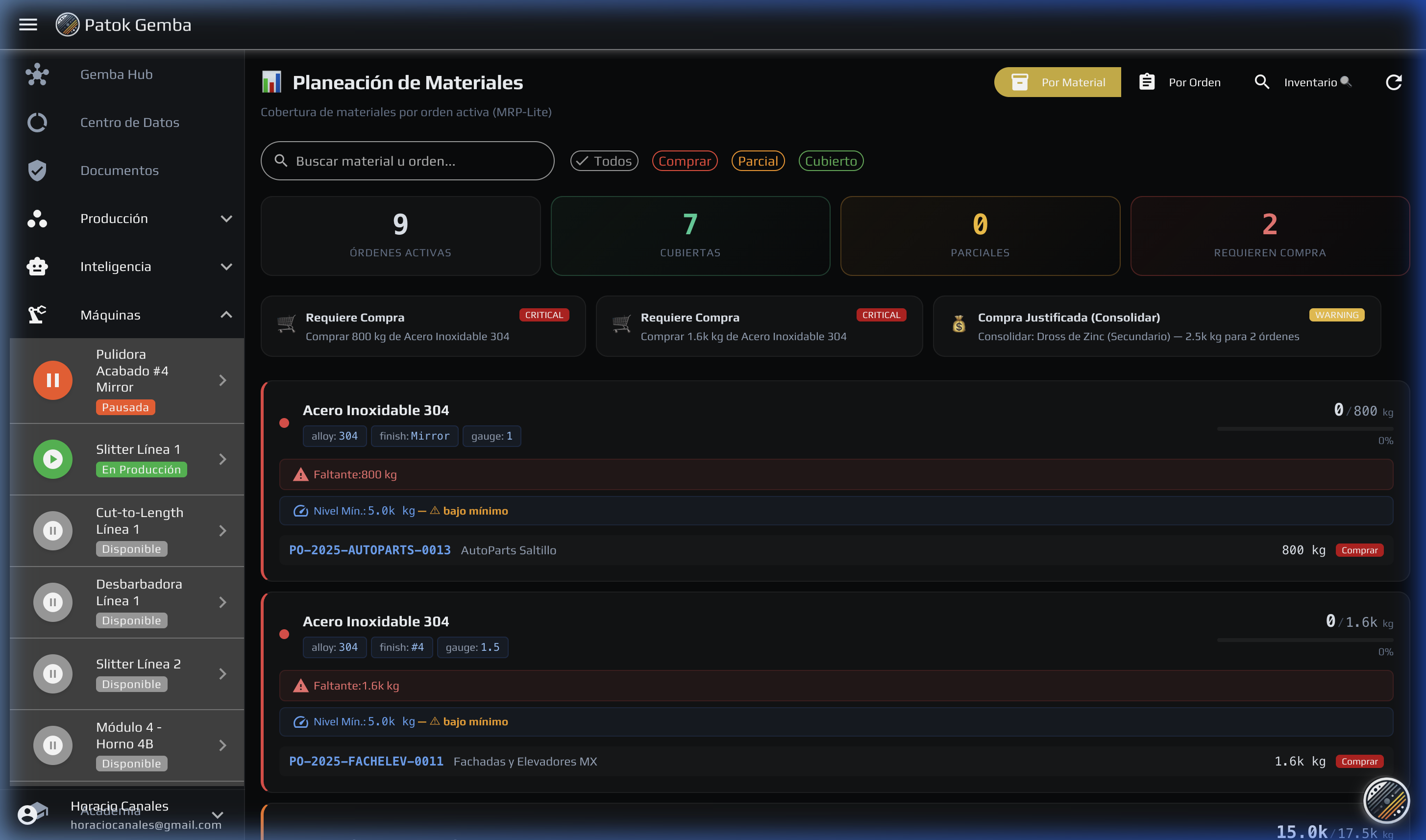This screenshot has width=1426, height=840.
Task: Click the refresh icon at top right
Action: pos(1393,83)
